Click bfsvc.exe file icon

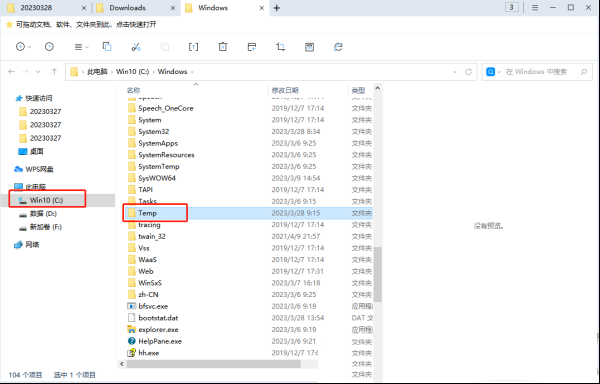point(131,306)
